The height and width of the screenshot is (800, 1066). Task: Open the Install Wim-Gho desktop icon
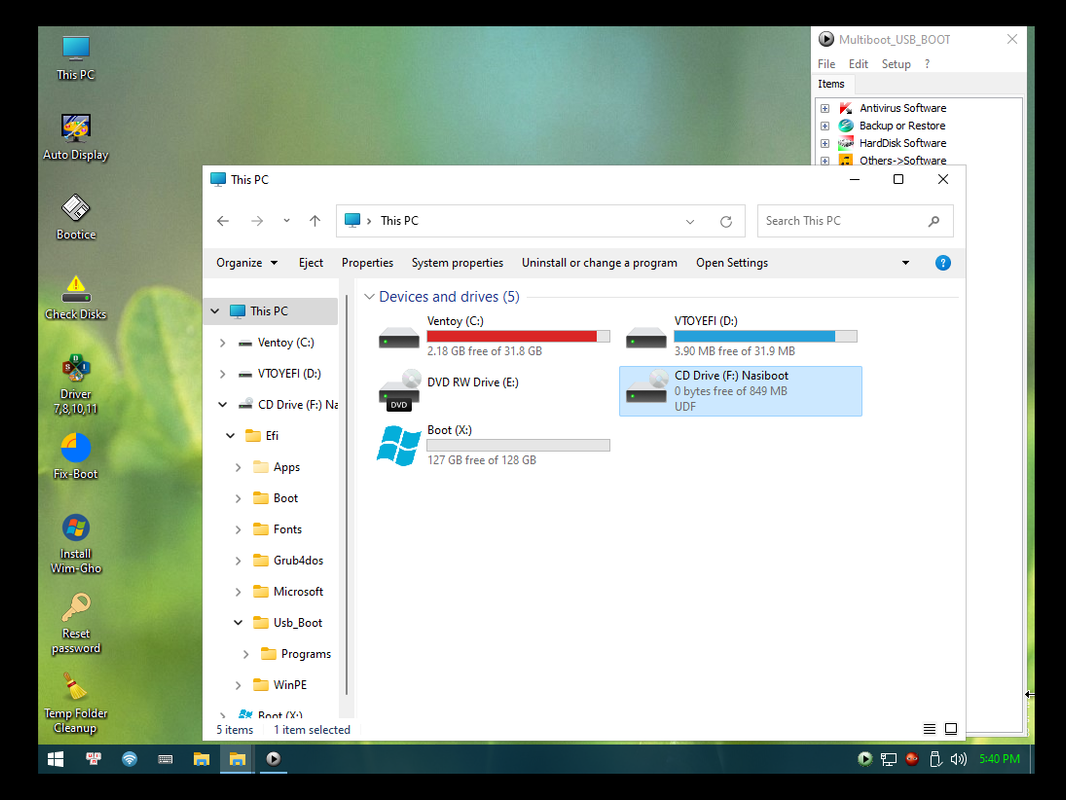point(75,544)
